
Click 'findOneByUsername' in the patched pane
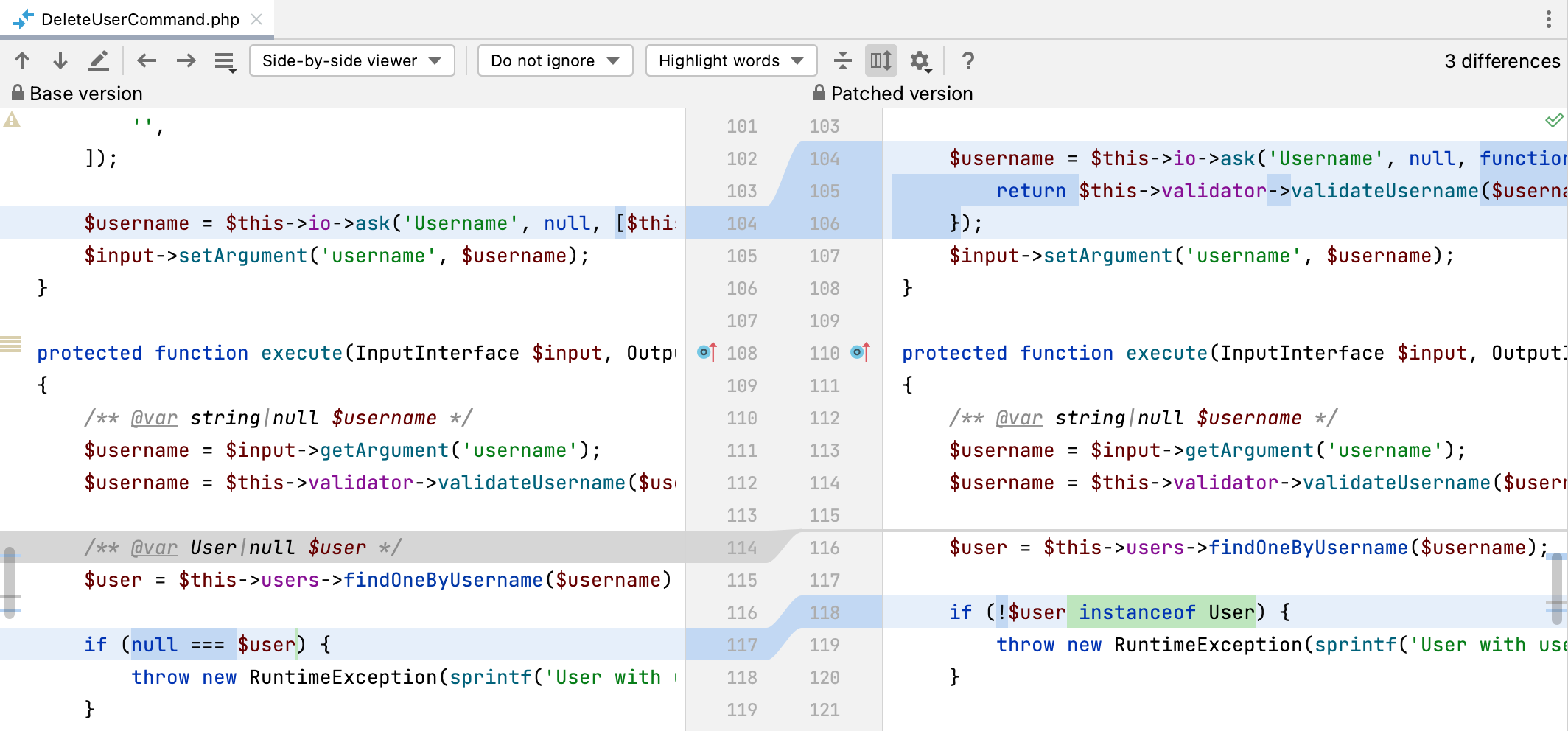coord(1308,548)
